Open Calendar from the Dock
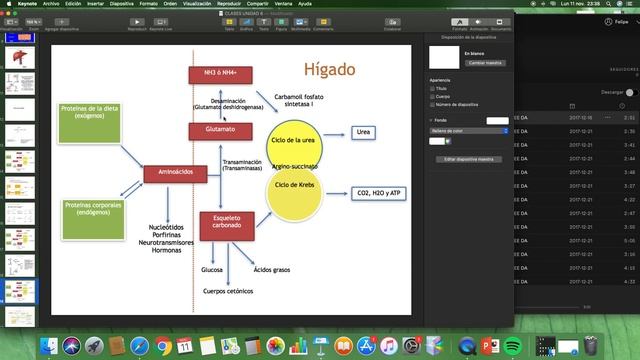This screenshot has height=360, width=640. [185, 346]
